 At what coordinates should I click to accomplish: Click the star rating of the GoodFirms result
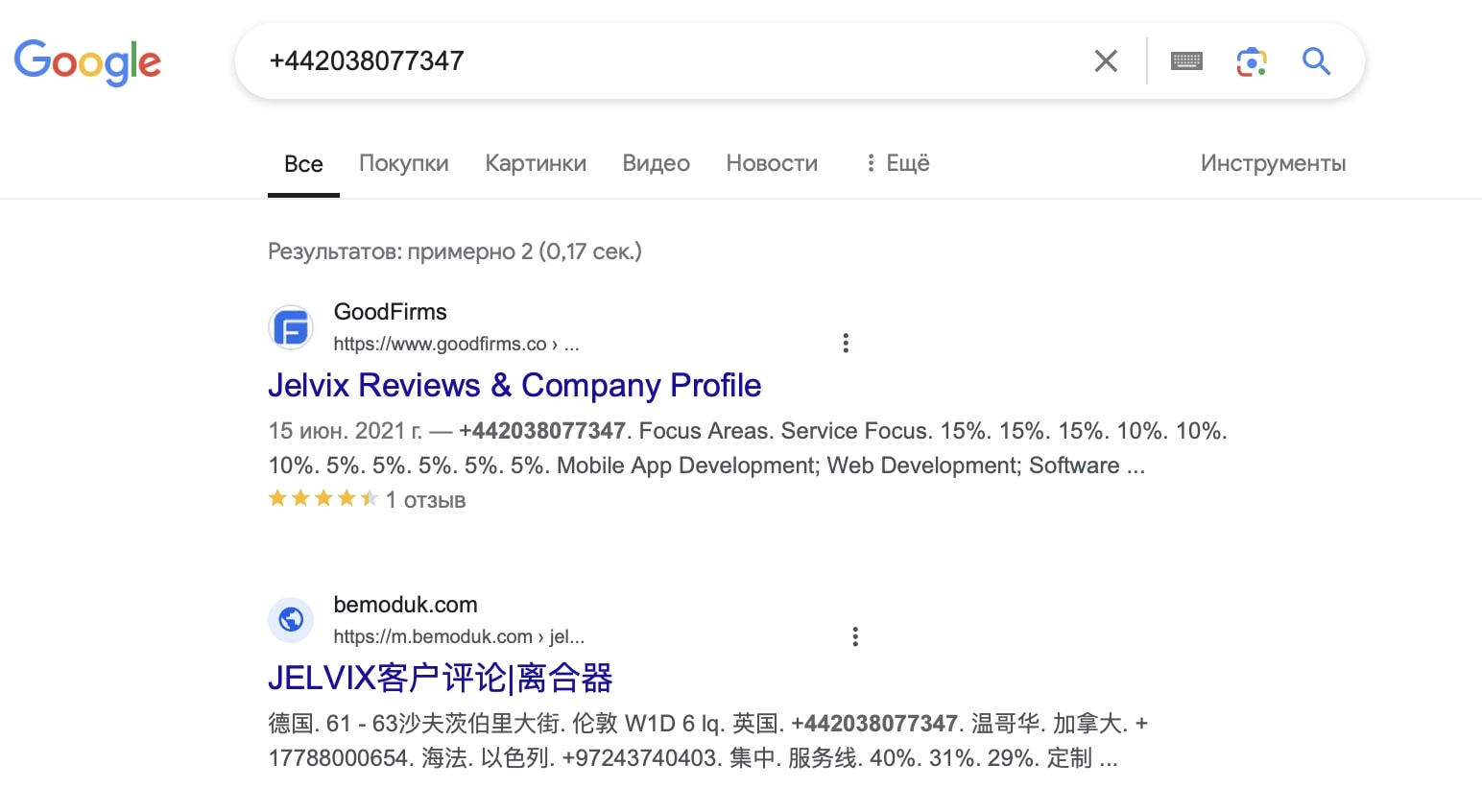tap(323, 498)
